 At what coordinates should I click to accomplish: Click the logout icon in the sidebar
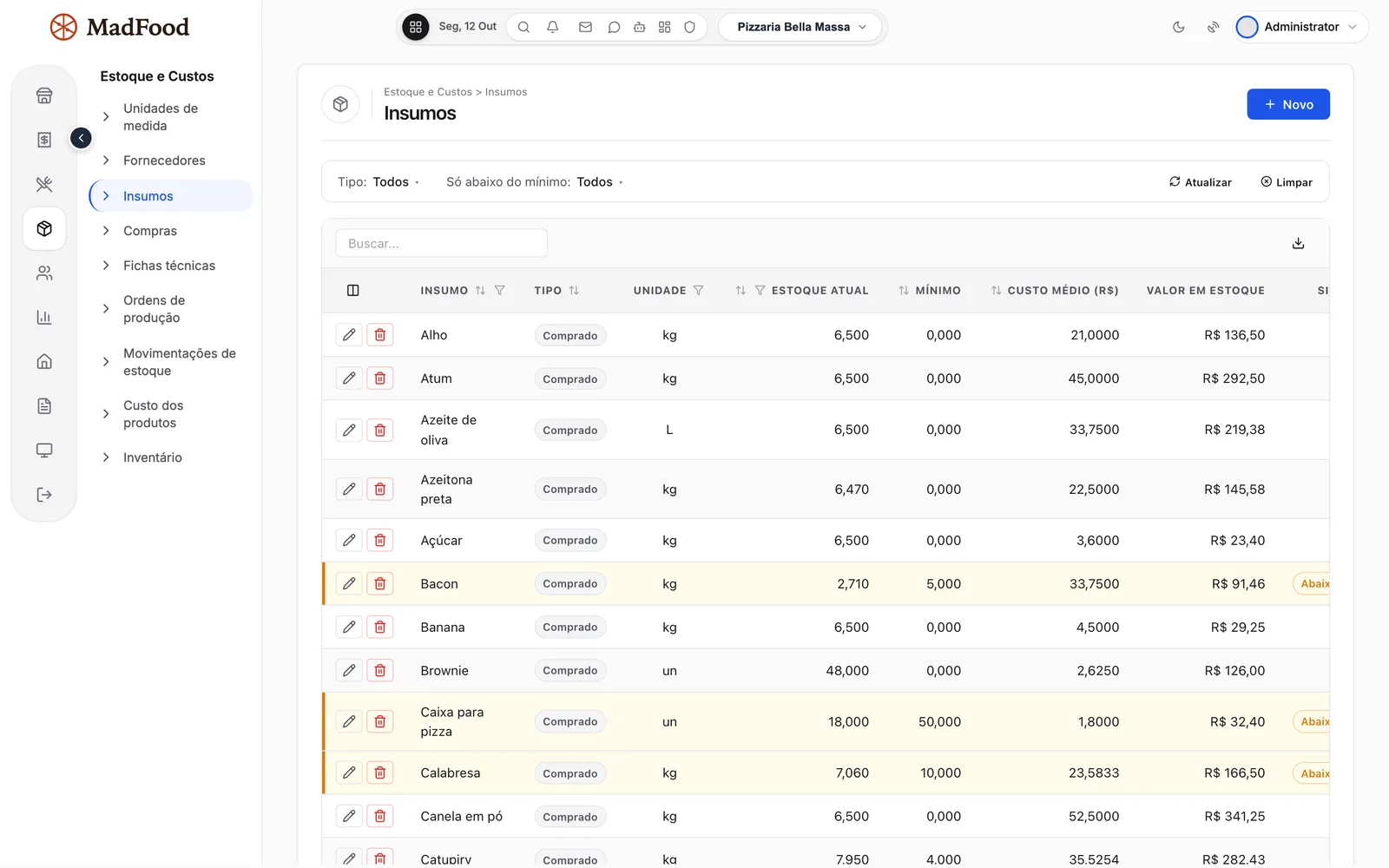click(x=44, y=495)
